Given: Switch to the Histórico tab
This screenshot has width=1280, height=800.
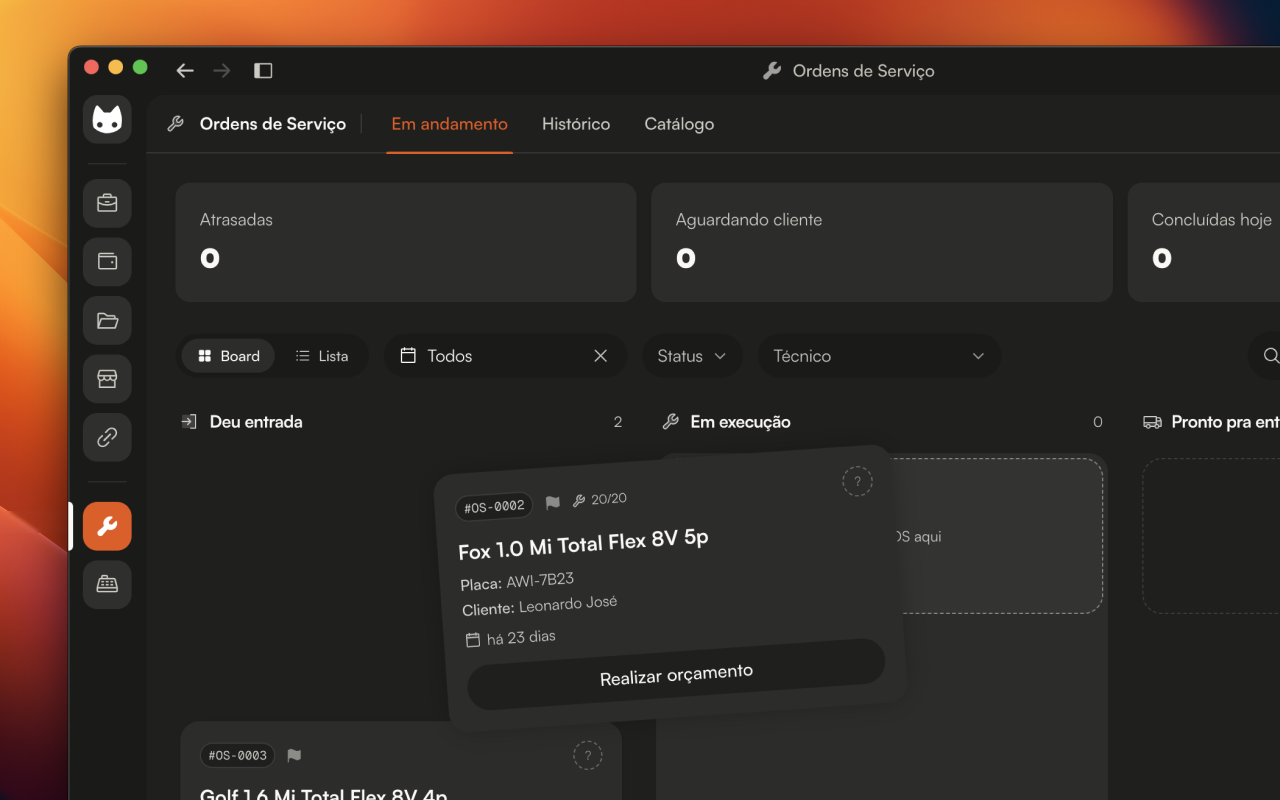Looking at the screenshot, I should click(x=576, y=124).
